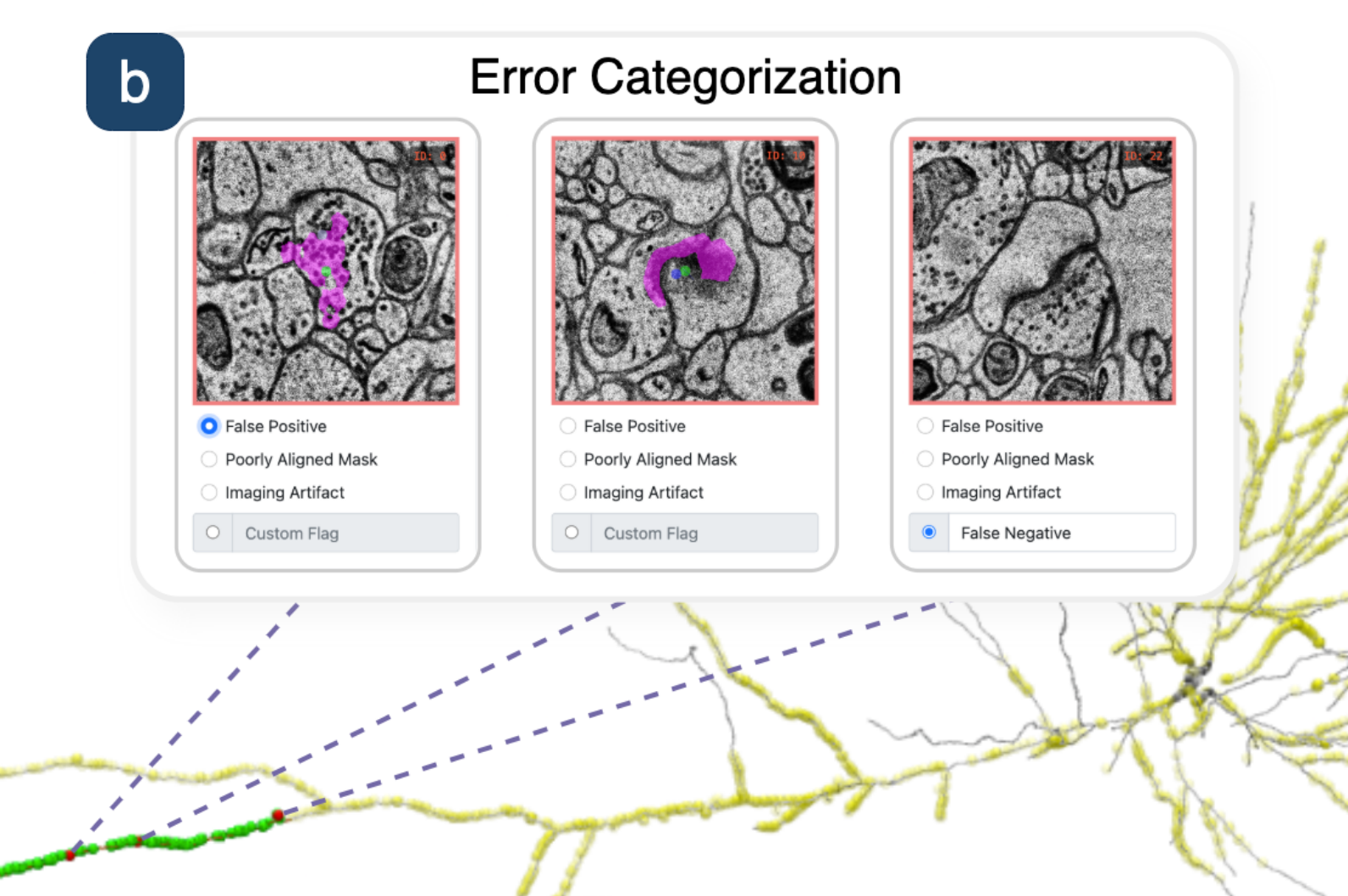1348x896 pixels.
Task: Click the green synapse marker inside ID 10 mask
Action: [686, 271]
